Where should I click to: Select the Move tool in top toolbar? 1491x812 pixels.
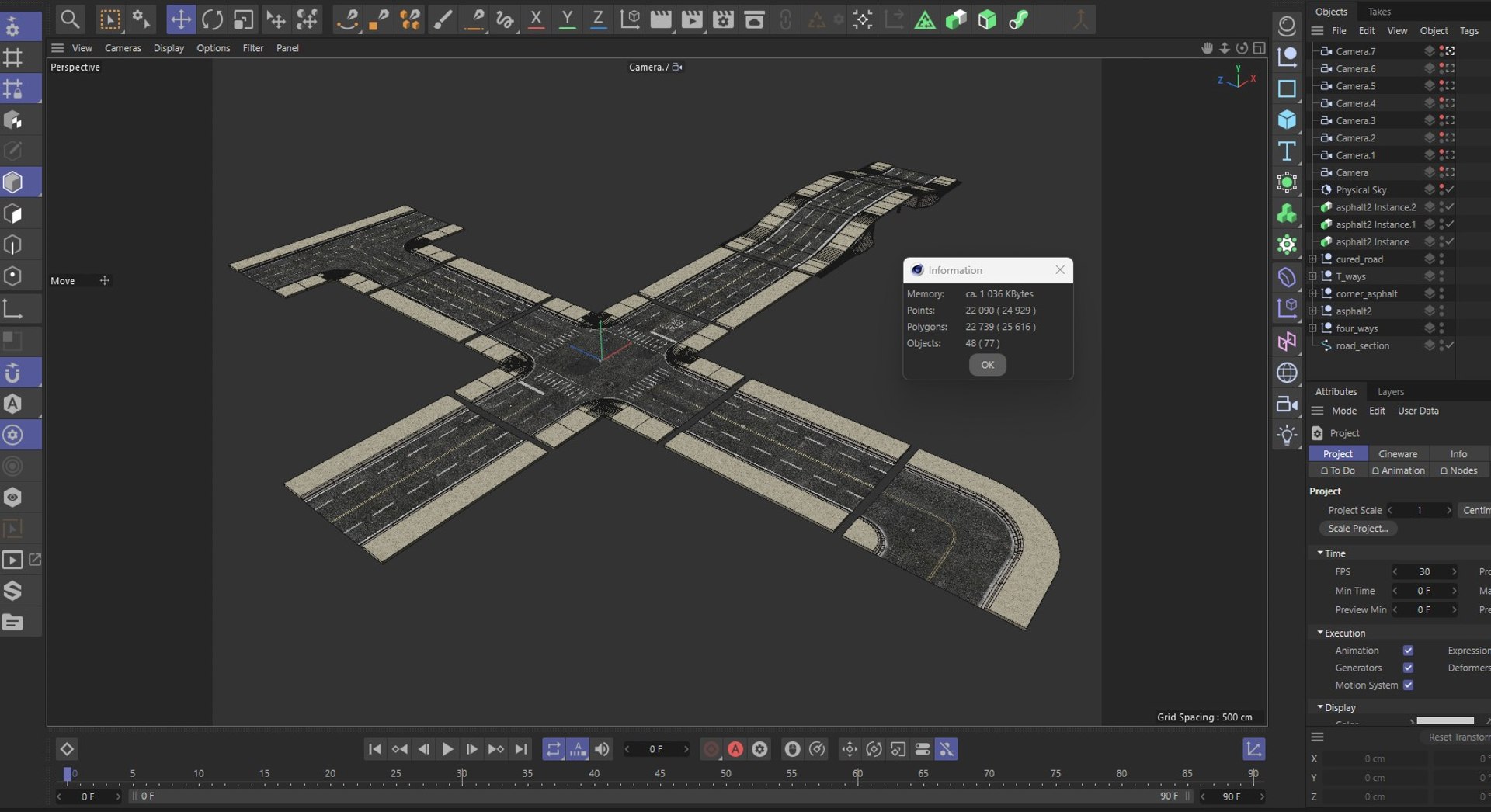pyautogui.click(x=180, y=19)
